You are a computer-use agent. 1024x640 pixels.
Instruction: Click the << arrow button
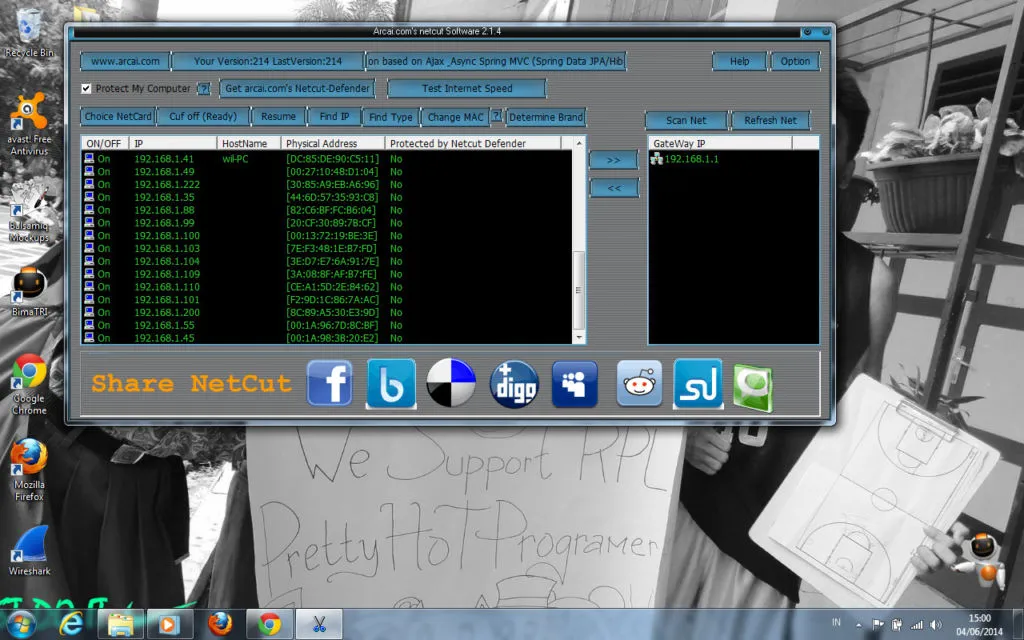(x=614, y=188)
